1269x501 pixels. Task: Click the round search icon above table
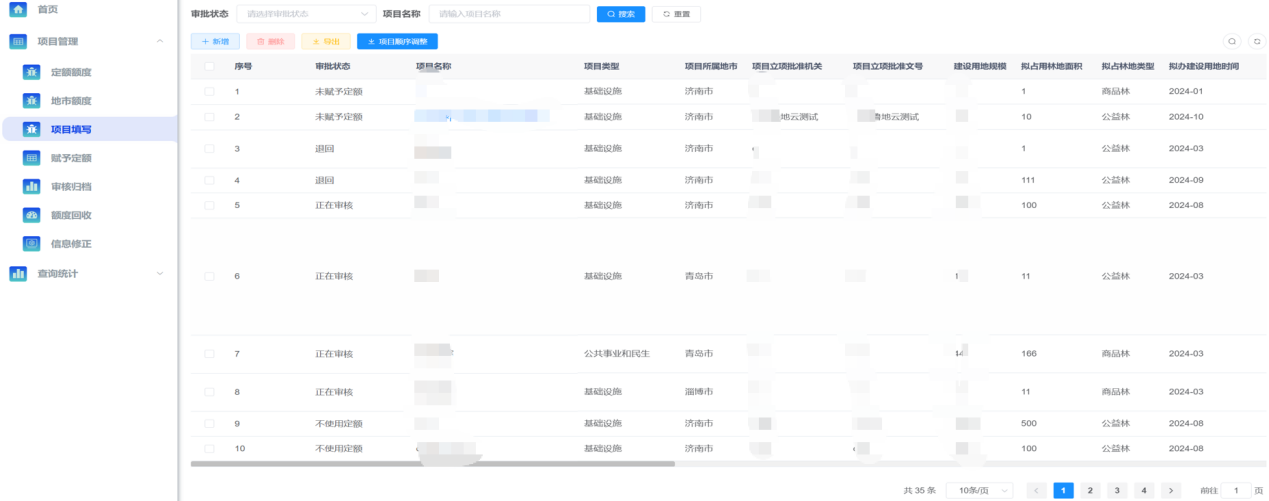[x=1232, y=42]
